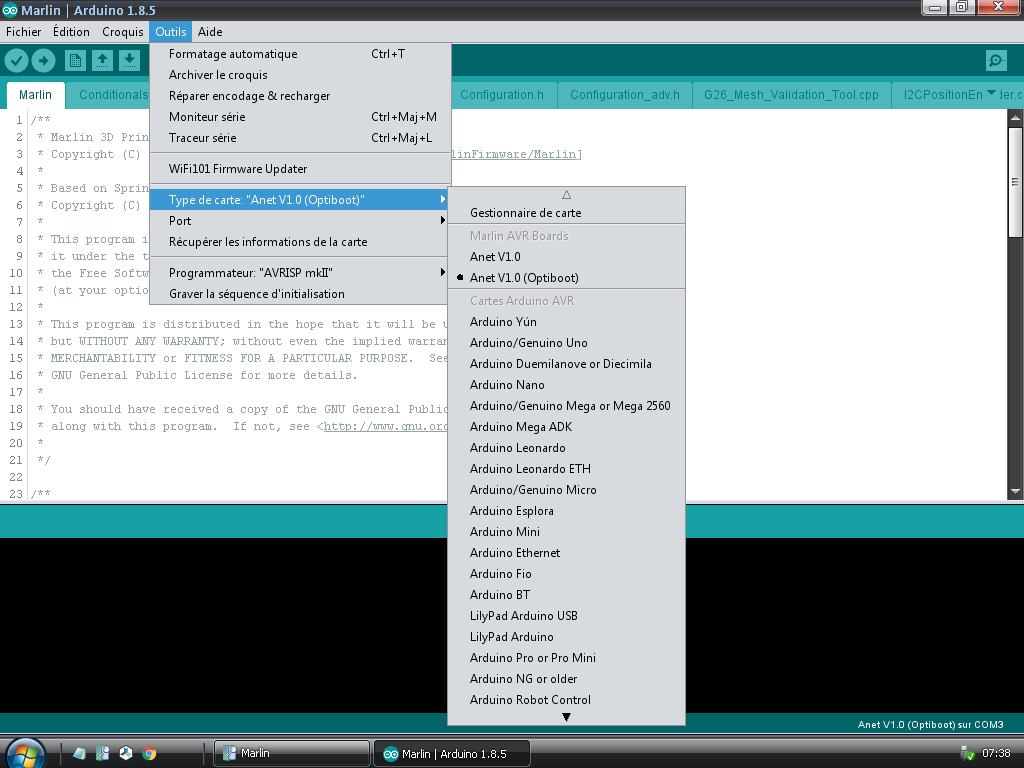
Task: Open the Serial Monitor magnifier icon
Action: tap(996, 61)
